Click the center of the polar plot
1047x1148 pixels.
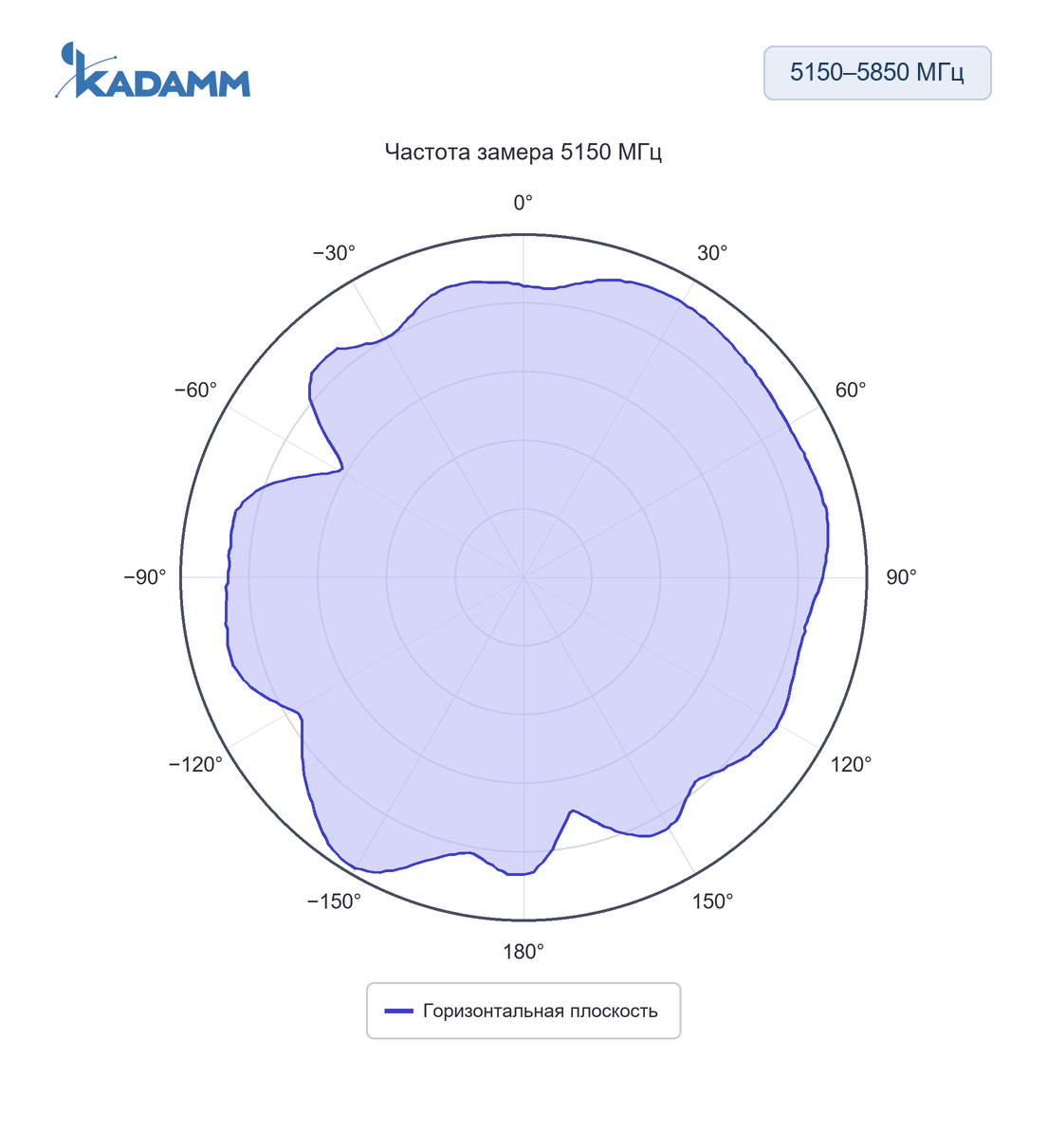click(x=523, y=577)
